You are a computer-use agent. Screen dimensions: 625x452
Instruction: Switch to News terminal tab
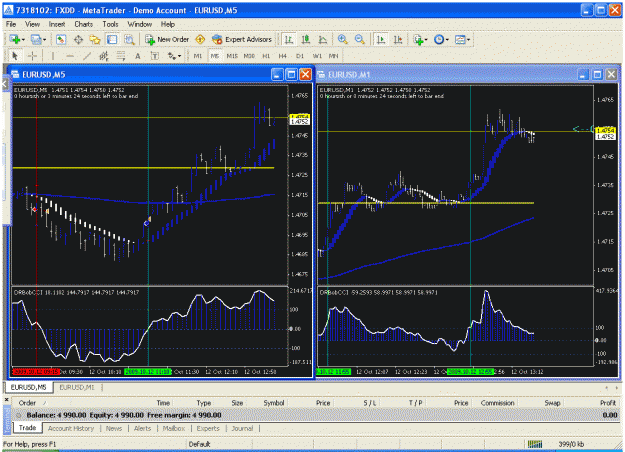(114, 428)
